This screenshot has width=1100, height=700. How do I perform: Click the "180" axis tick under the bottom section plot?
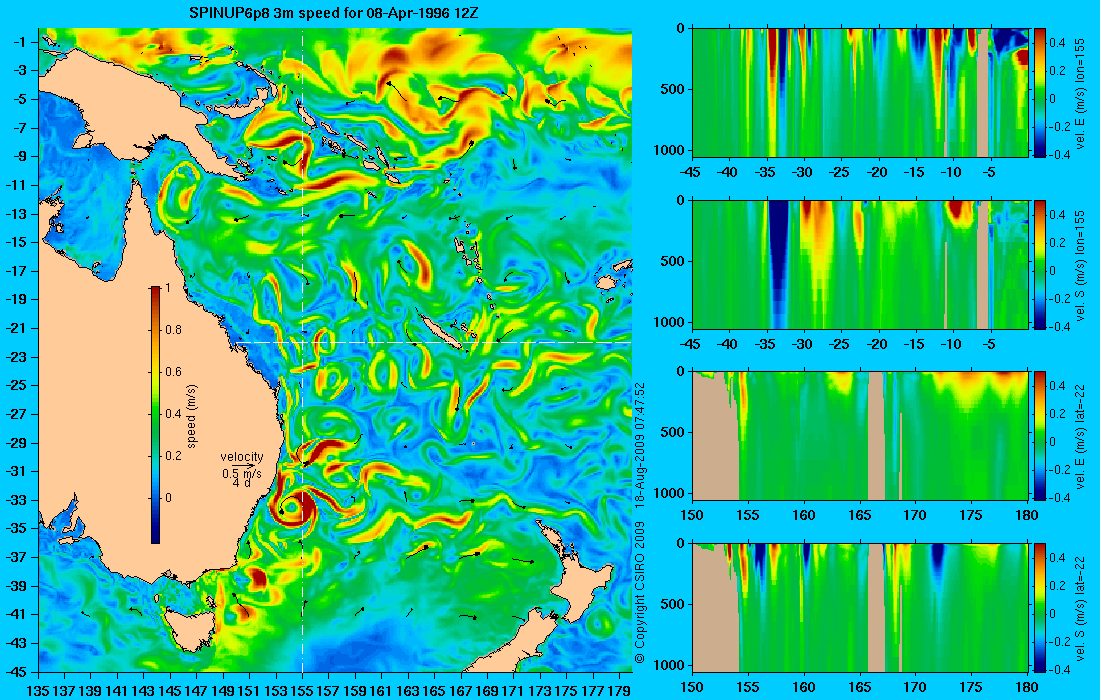(1027, 687)
